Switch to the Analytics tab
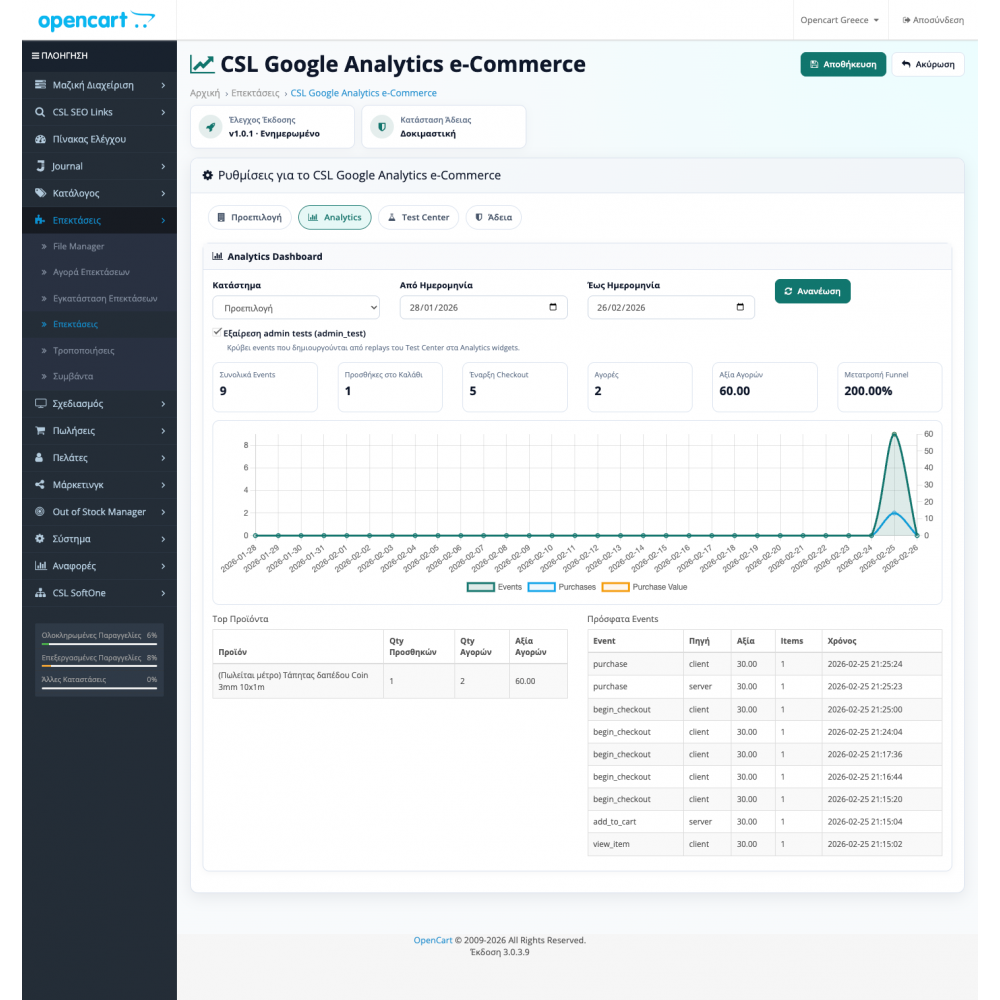This screenshot has width=1000, height=1000. (335, 217)
